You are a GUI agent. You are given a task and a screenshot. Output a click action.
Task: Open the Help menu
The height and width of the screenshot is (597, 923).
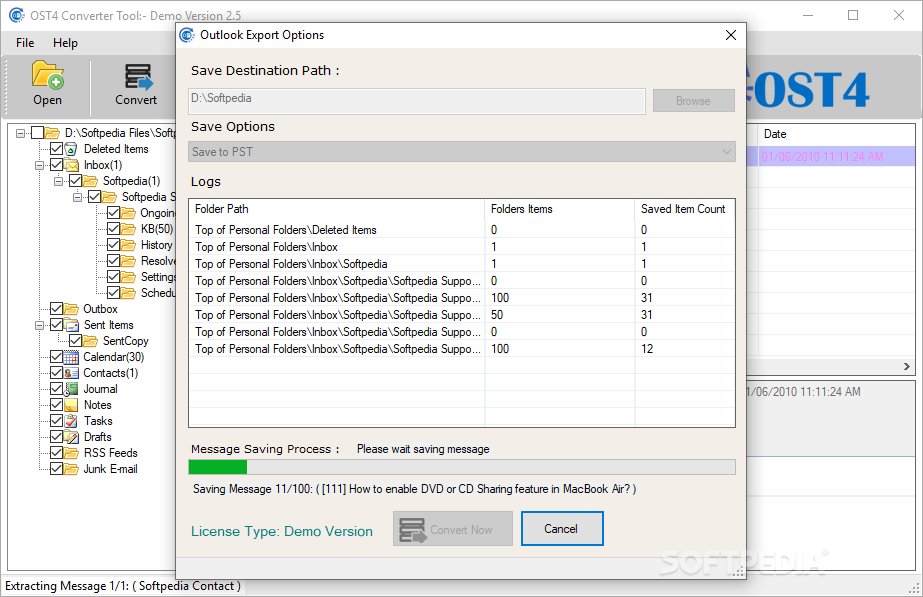coord(65,42)
